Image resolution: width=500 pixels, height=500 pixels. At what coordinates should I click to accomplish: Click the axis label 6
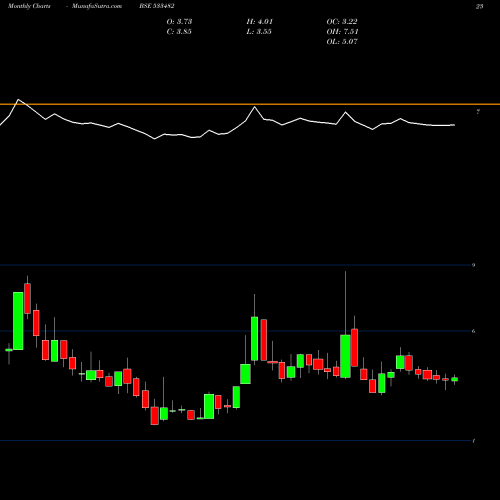coord(473,331)
